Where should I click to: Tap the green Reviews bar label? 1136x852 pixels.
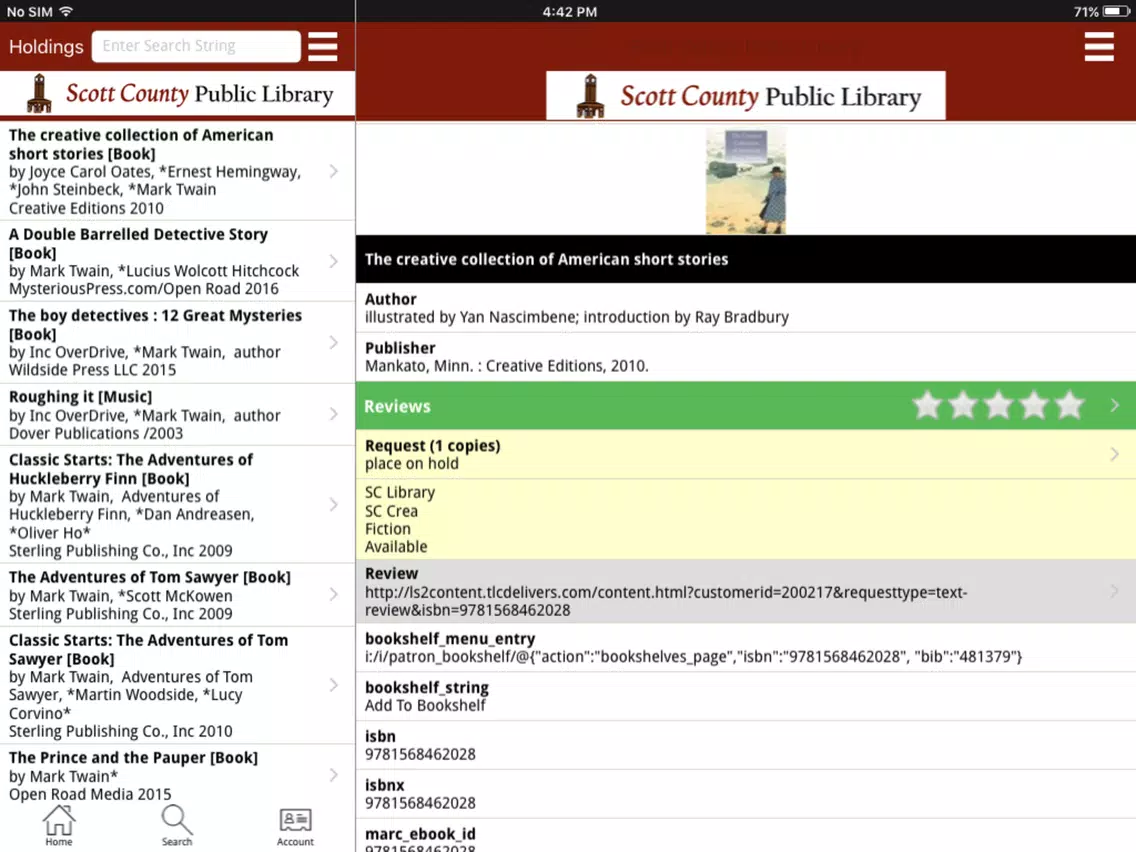coord(397,406)
